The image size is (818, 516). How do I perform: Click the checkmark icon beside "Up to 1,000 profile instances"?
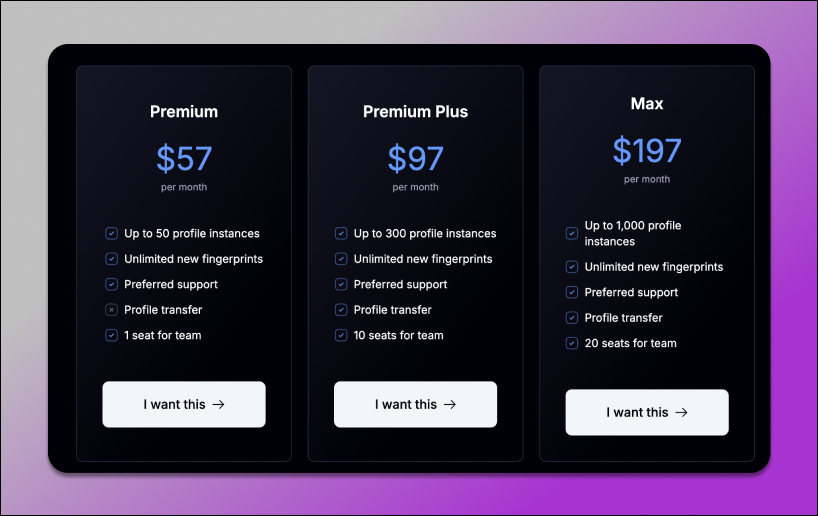572,233
